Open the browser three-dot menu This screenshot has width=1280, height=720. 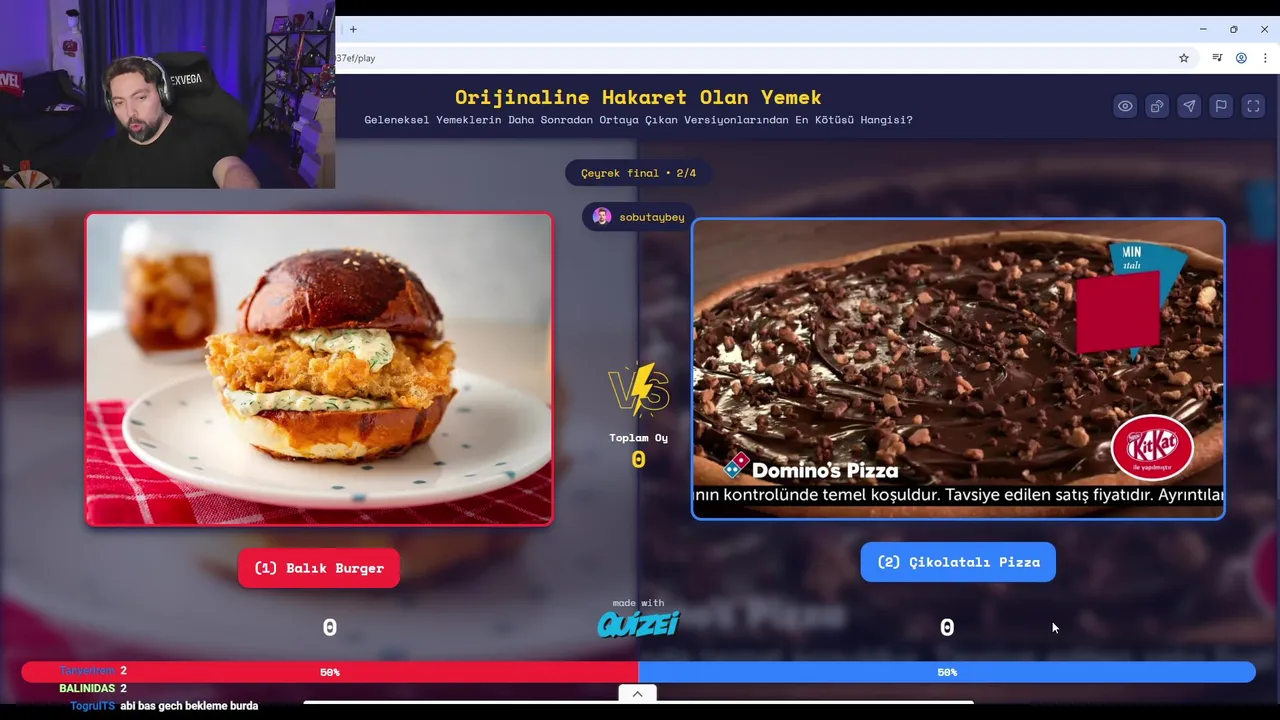pos(1264,58)
